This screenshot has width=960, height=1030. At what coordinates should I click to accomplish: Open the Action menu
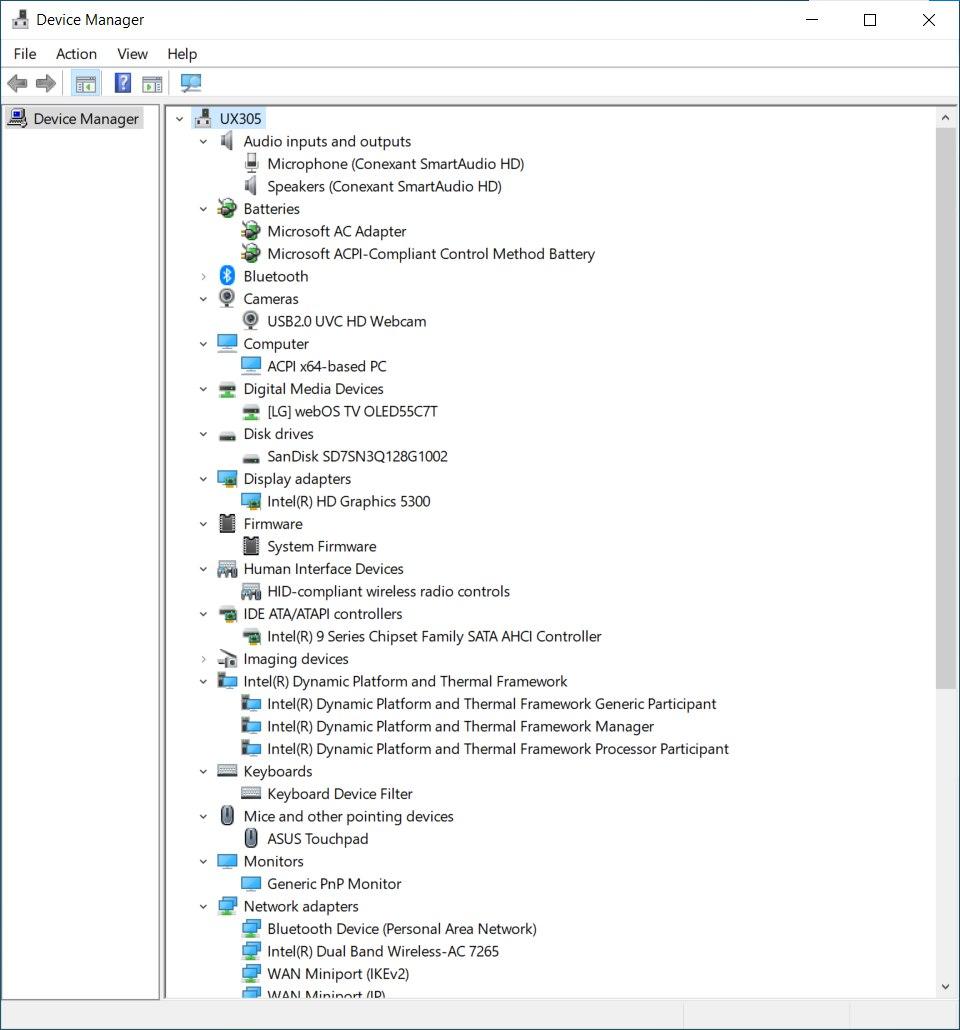coord(76,54)
